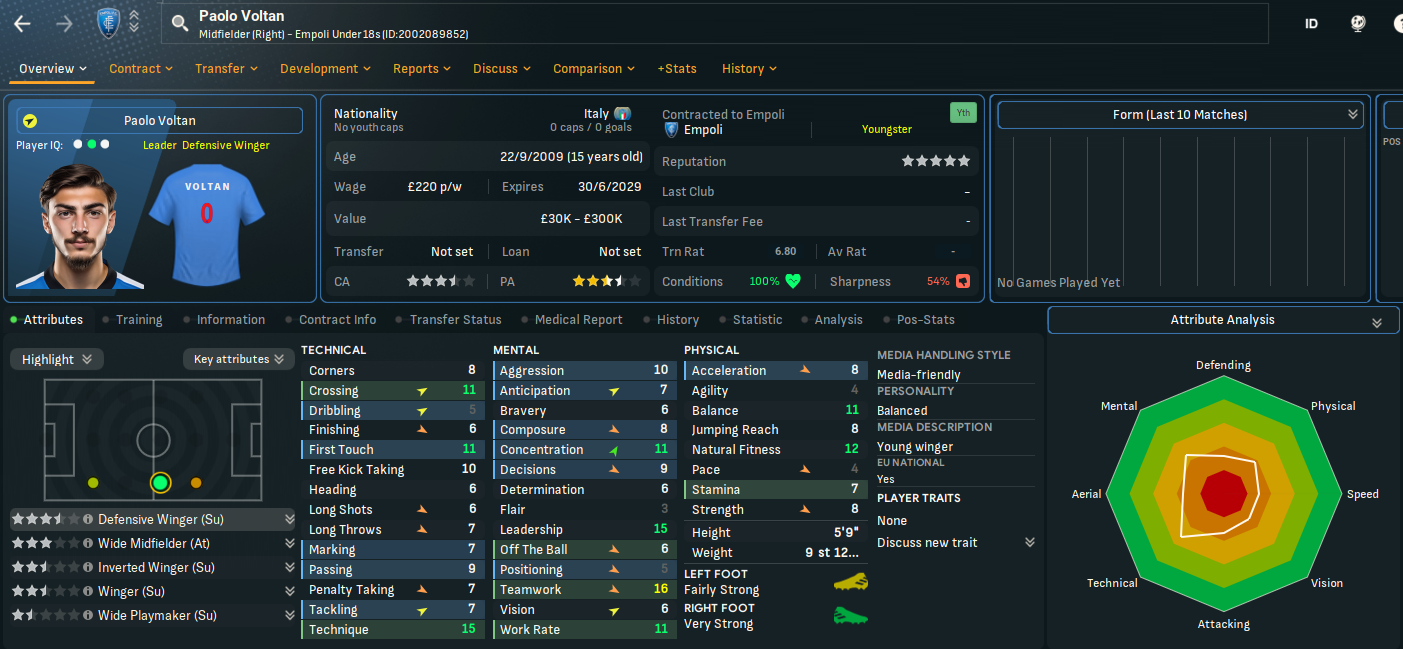The height and width of the screenshot is (649, 1403).
Task: Click the Discuss new trait link
Action: (927, 543)
